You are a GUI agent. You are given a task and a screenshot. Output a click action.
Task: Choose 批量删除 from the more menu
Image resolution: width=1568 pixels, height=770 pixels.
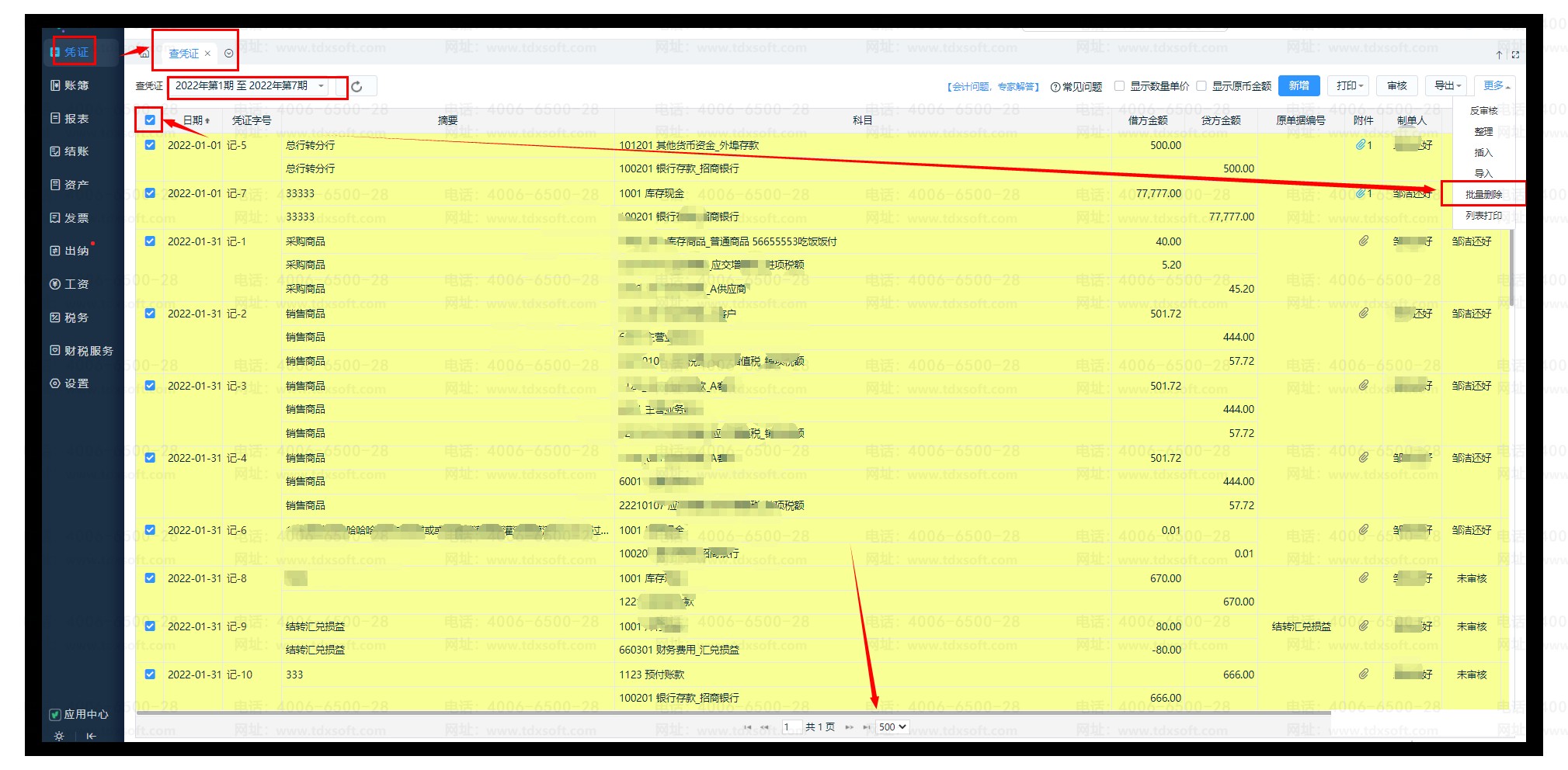click(1483, 194)
